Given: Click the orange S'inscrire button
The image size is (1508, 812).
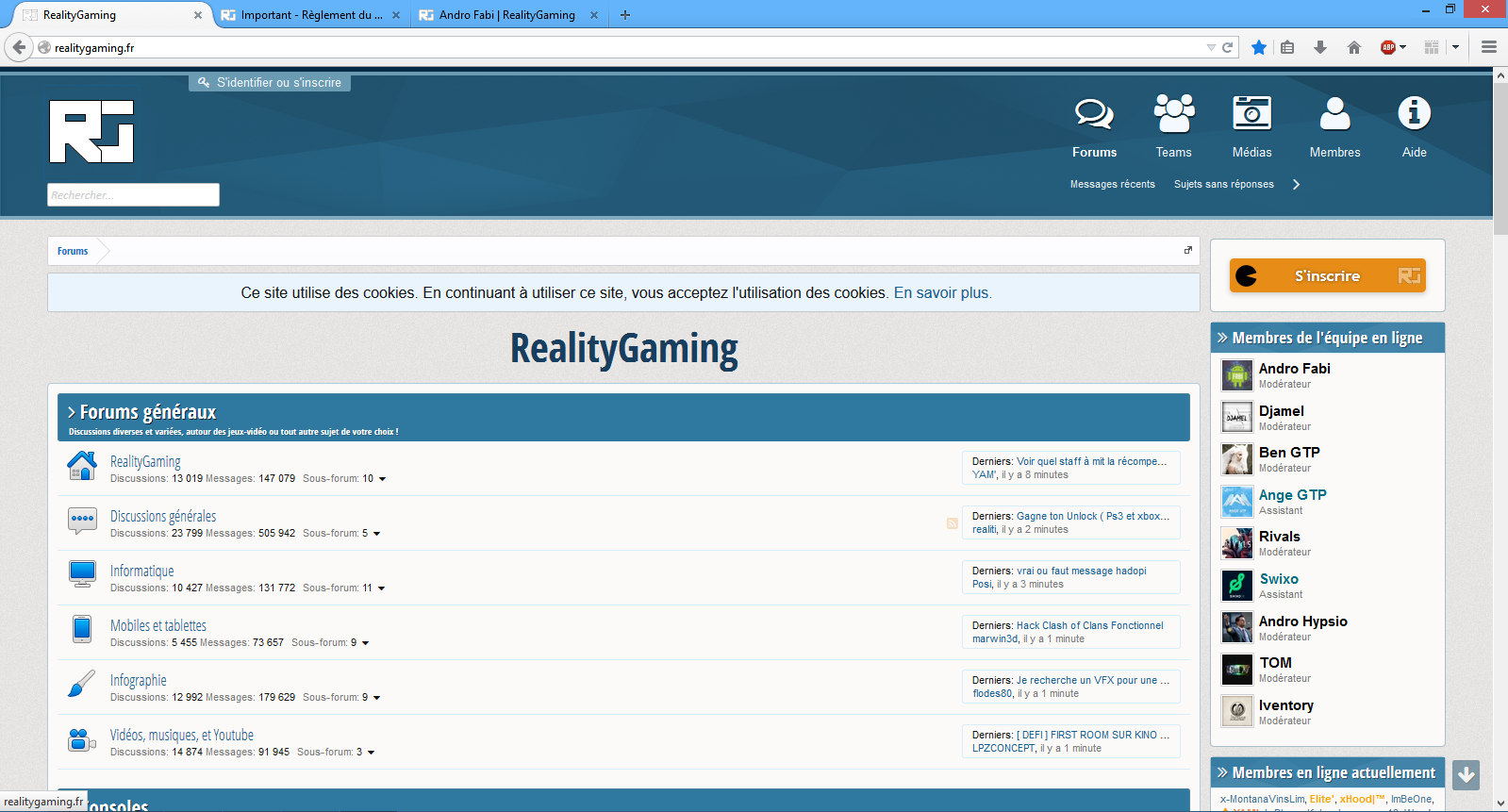Looking at the screenshot, I should click(x=1327, y=275).
